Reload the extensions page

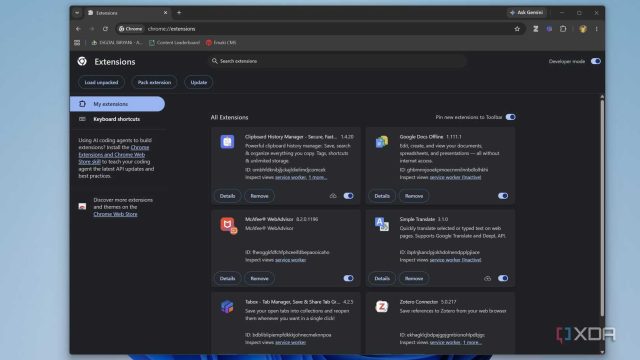[105, 29]
